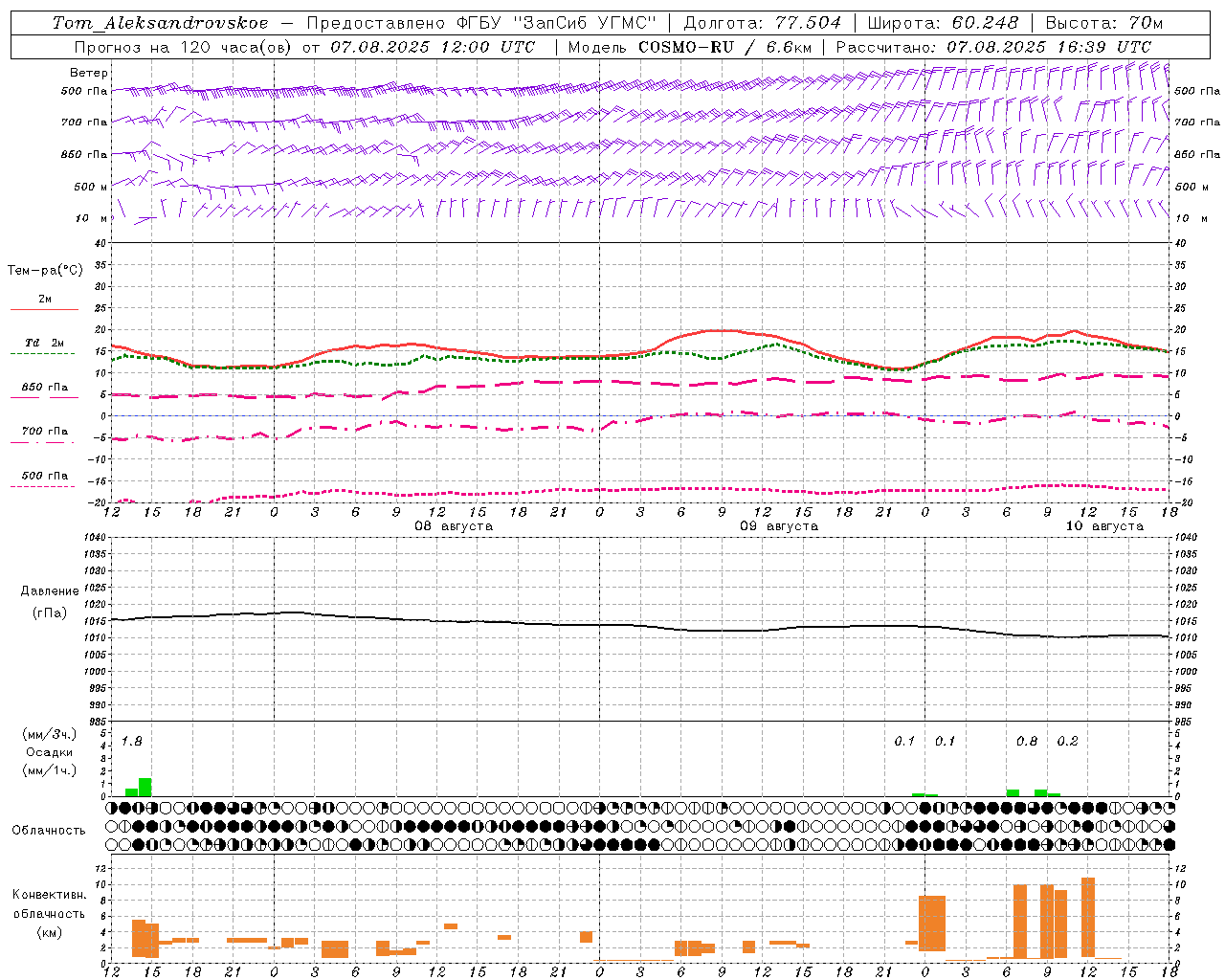Click 'Рассчитано: 07.08.2025 16:39 UTC' timestamp
Viewport: 1225px width, 980px height.
tap(993, 47)
